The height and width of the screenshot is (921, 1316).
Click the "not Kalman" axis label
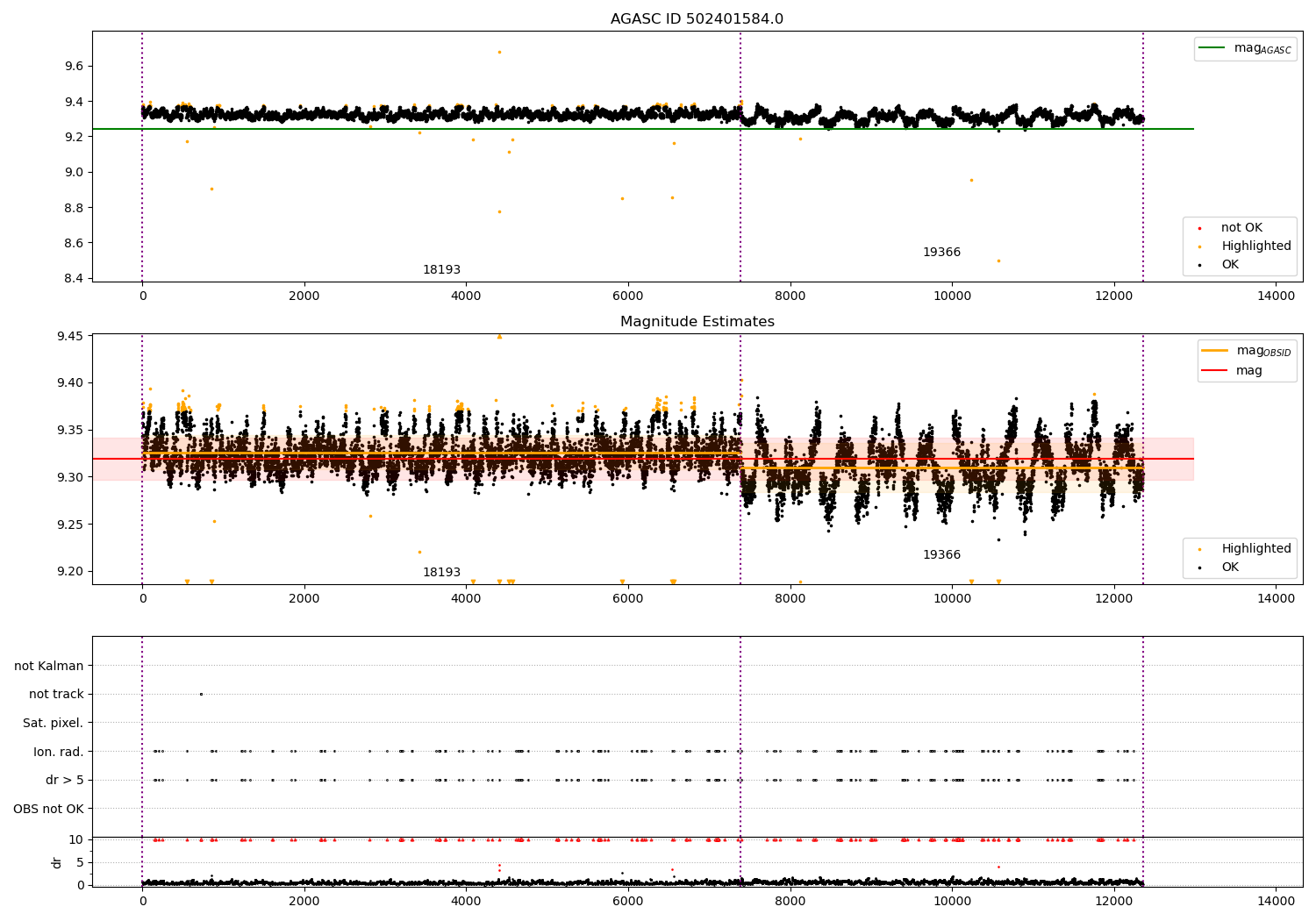49,666
